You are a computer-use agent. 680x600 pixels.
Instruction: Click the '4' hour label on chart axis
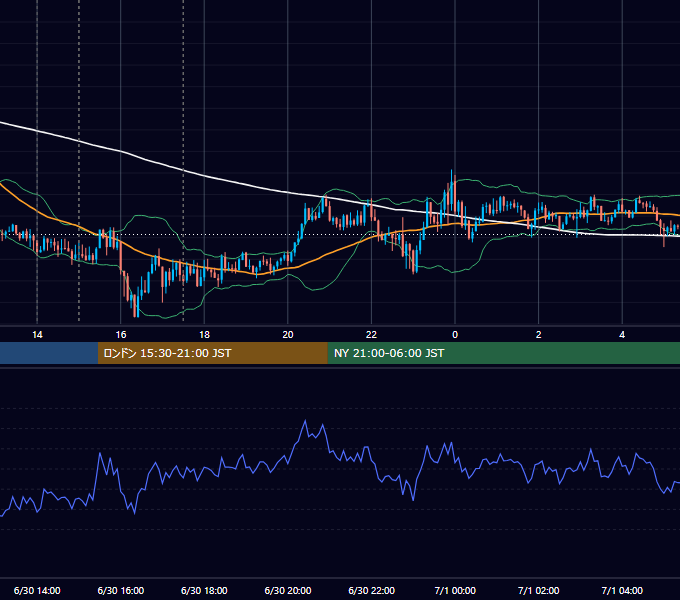(622, 335)
